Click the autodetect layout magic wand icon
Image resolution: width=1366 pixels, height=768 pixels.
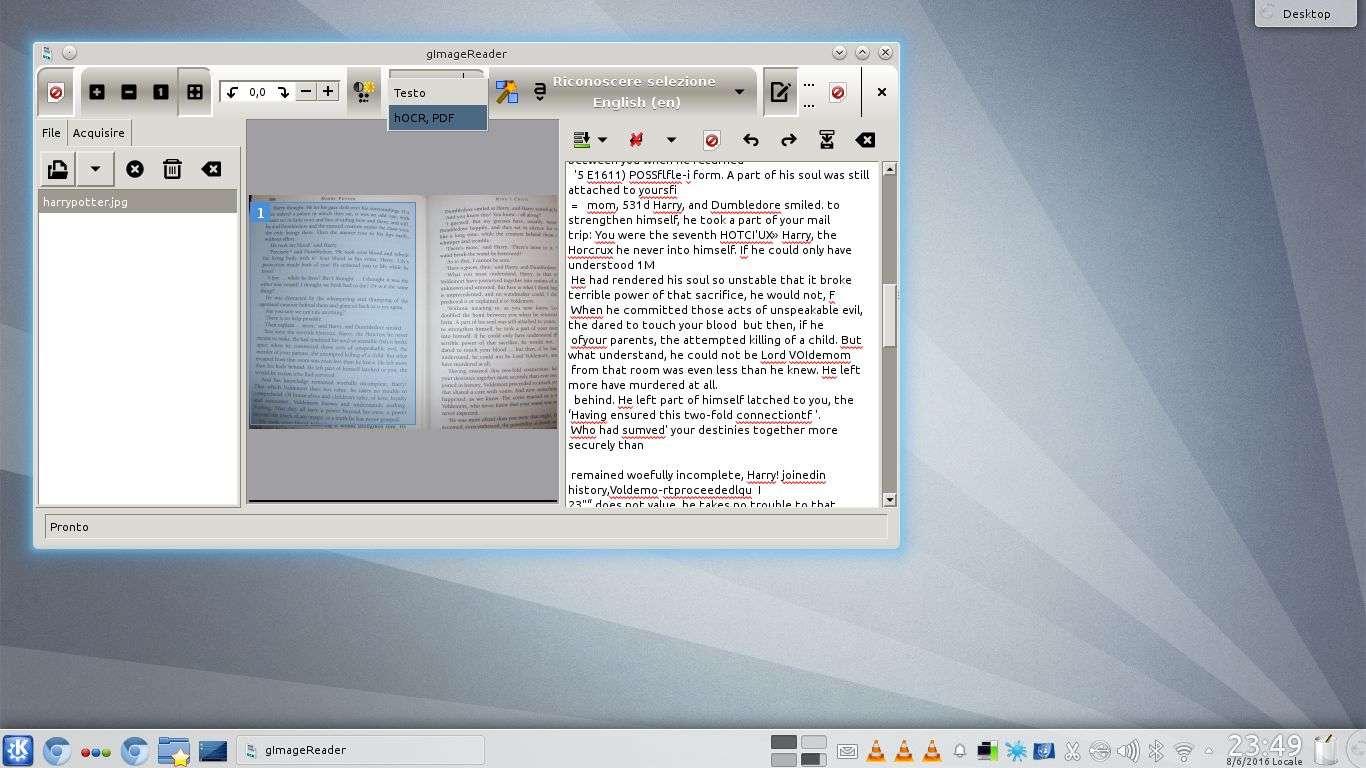point(507,92)
